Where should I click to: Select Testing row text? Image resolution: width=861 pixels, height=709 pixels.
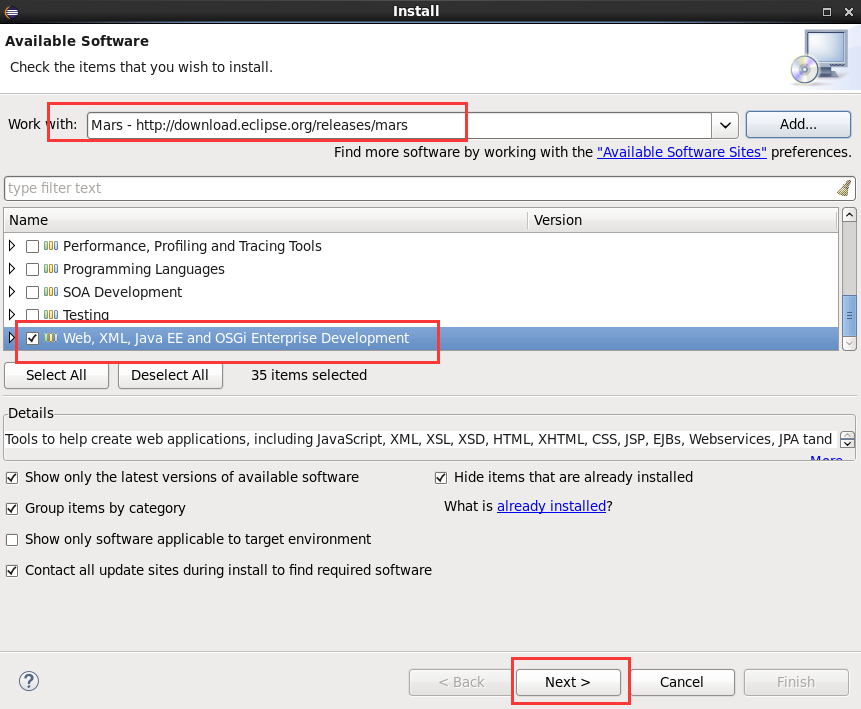tap(86, 315)
